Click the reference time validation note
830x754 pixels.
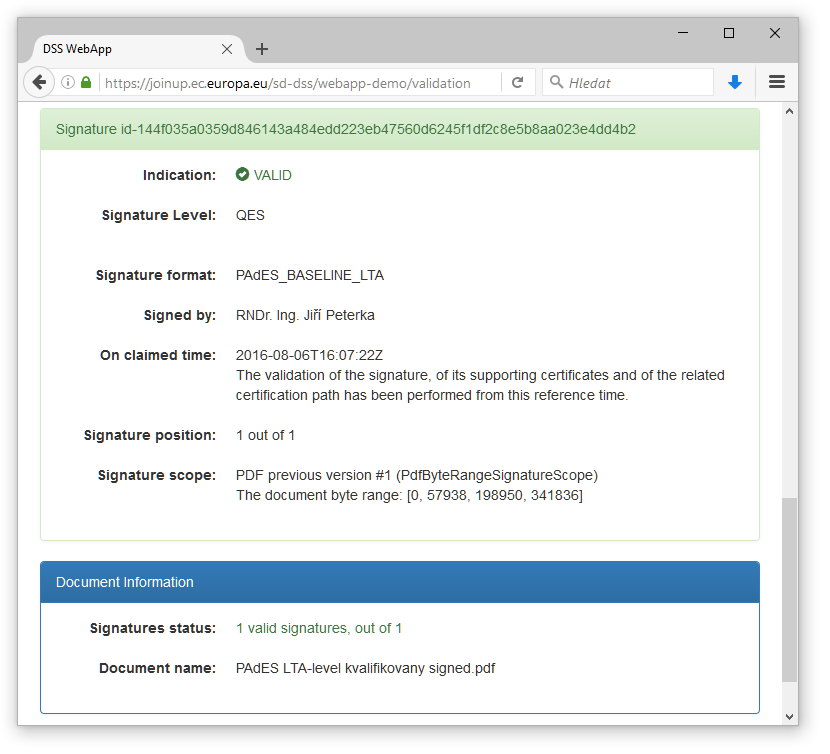[480, 385]
